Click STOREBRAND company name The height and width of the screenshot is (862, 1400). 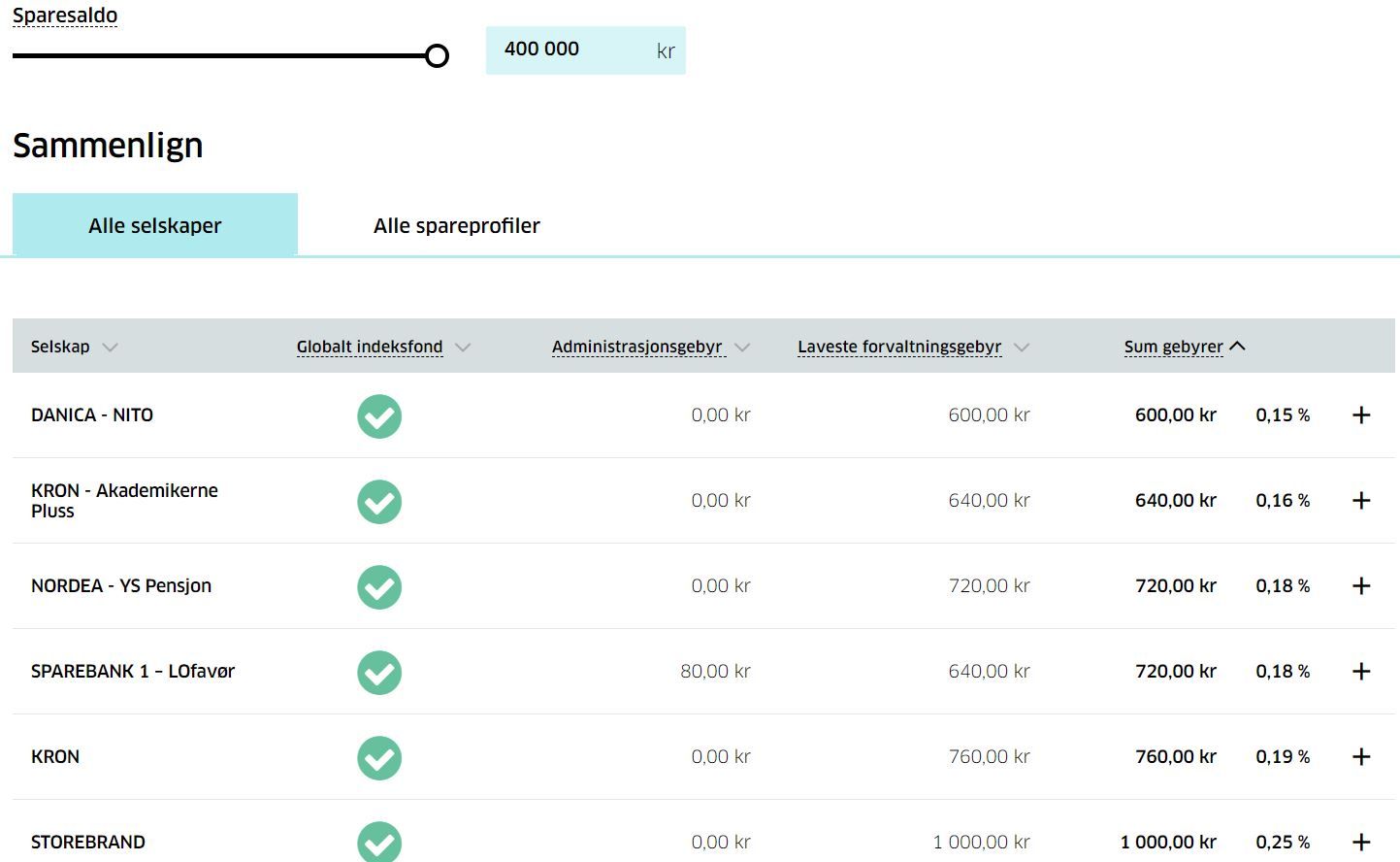coord(88,842)
